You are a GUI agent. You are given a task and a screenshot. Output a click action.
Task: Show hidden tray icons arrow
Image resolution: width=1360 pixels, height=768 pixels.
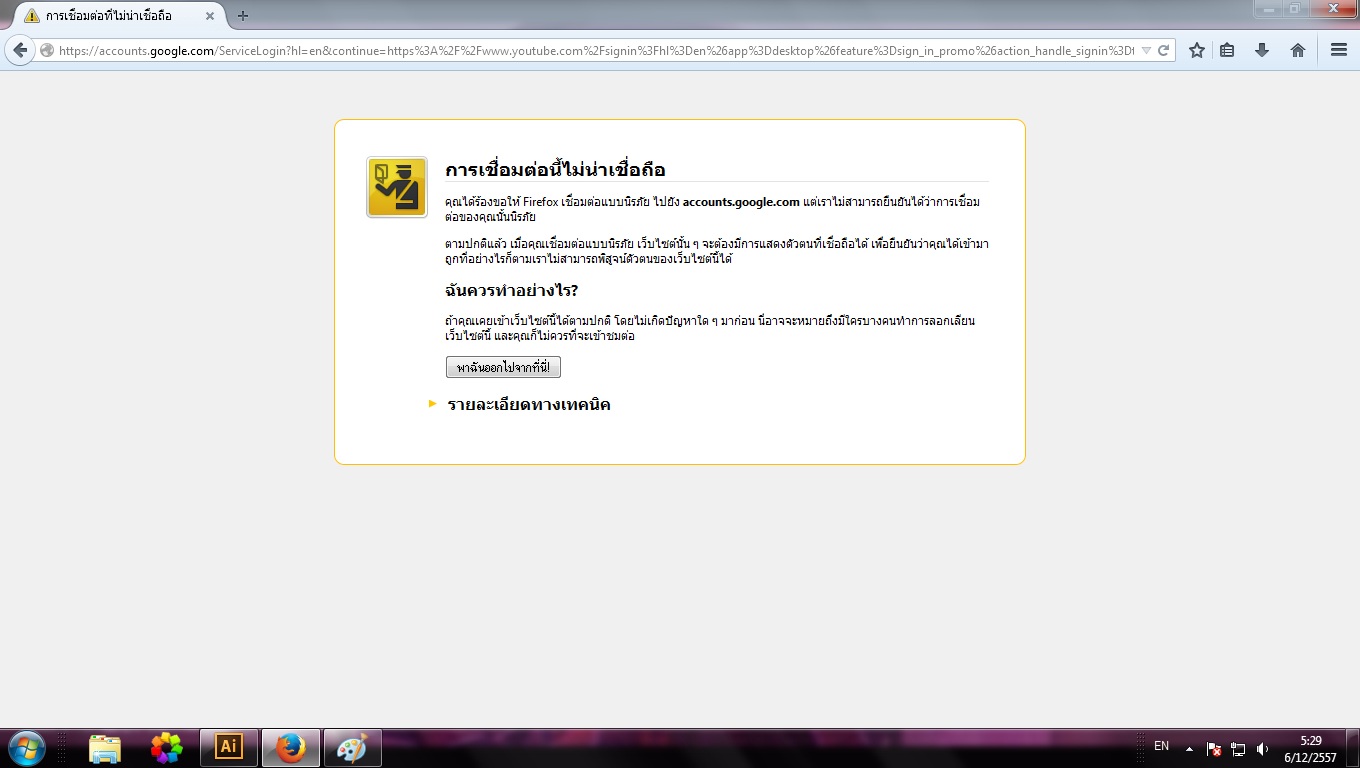click(1189, 748)
